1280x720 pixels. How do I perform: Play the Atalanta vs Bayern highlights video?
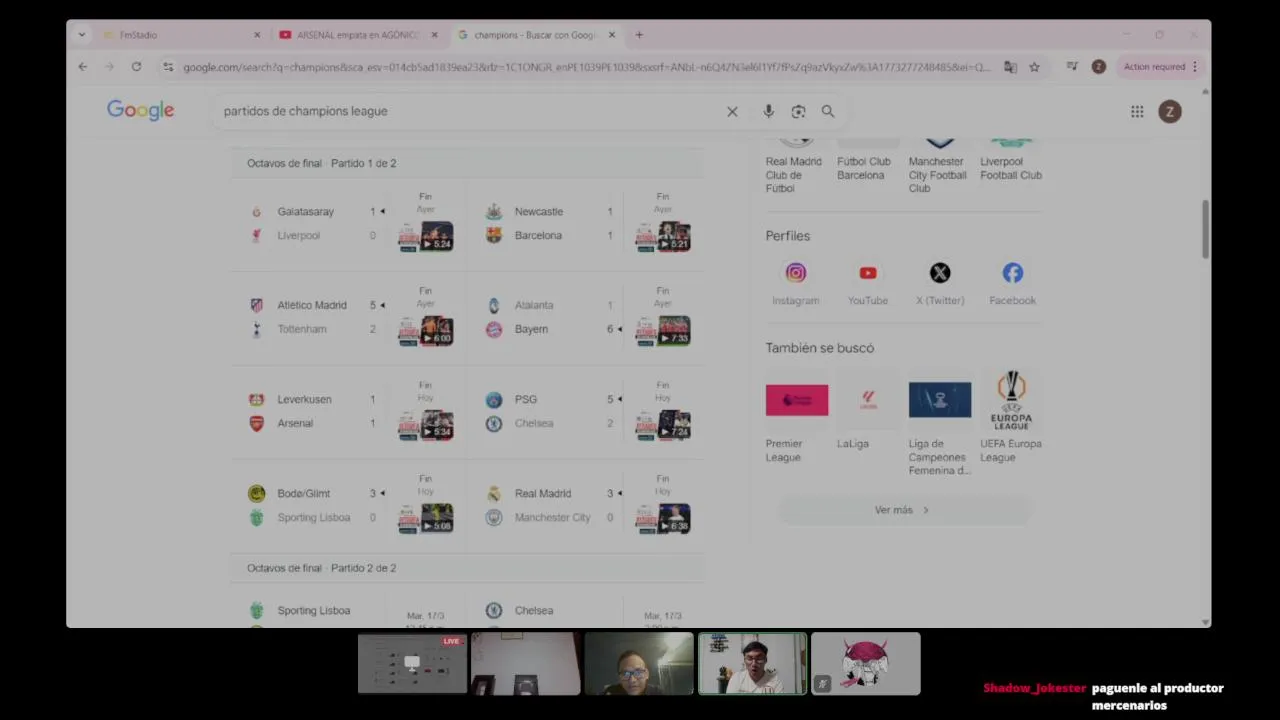coord(663,331)
